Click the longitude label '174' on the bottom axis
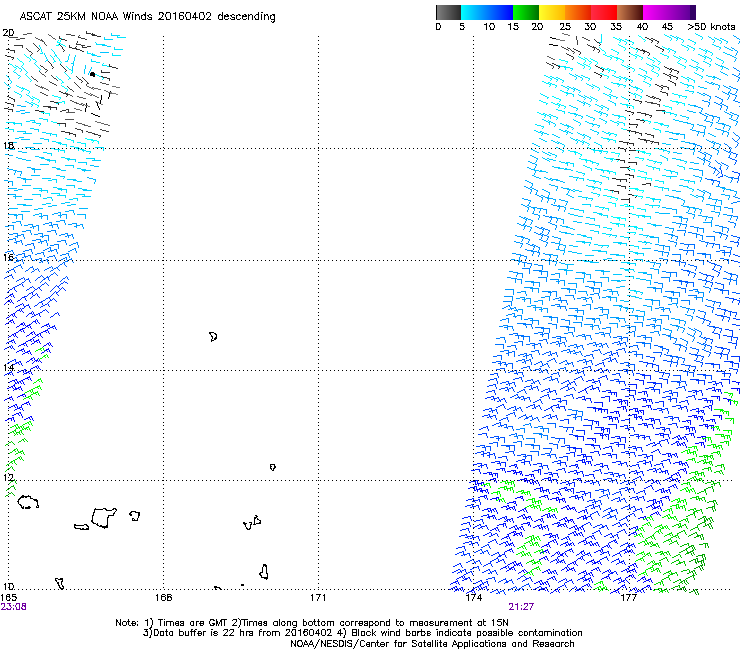Image resolution: width=740 pixels, height=650 pixels. (x=474, y=598)
